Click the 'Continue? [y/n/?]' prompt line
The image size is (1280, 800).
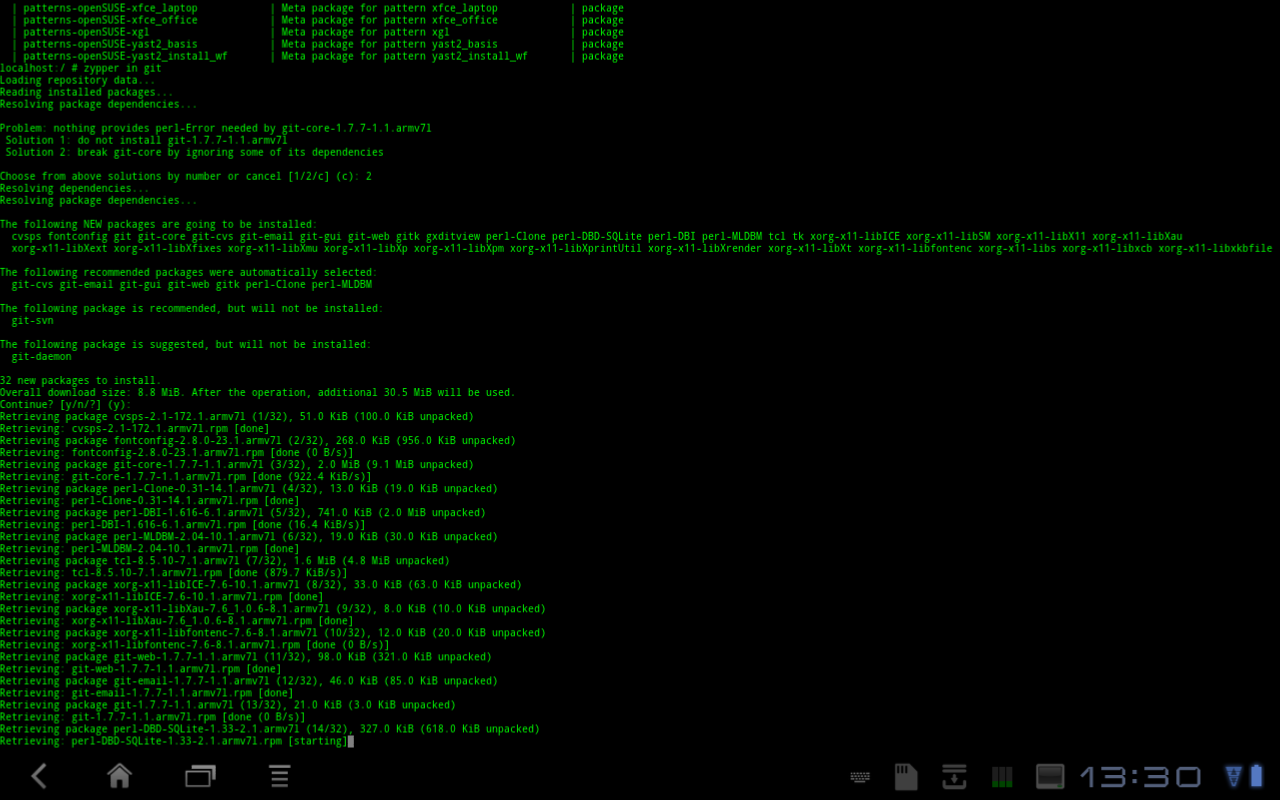pyautogui.click(x=65, y=405)
